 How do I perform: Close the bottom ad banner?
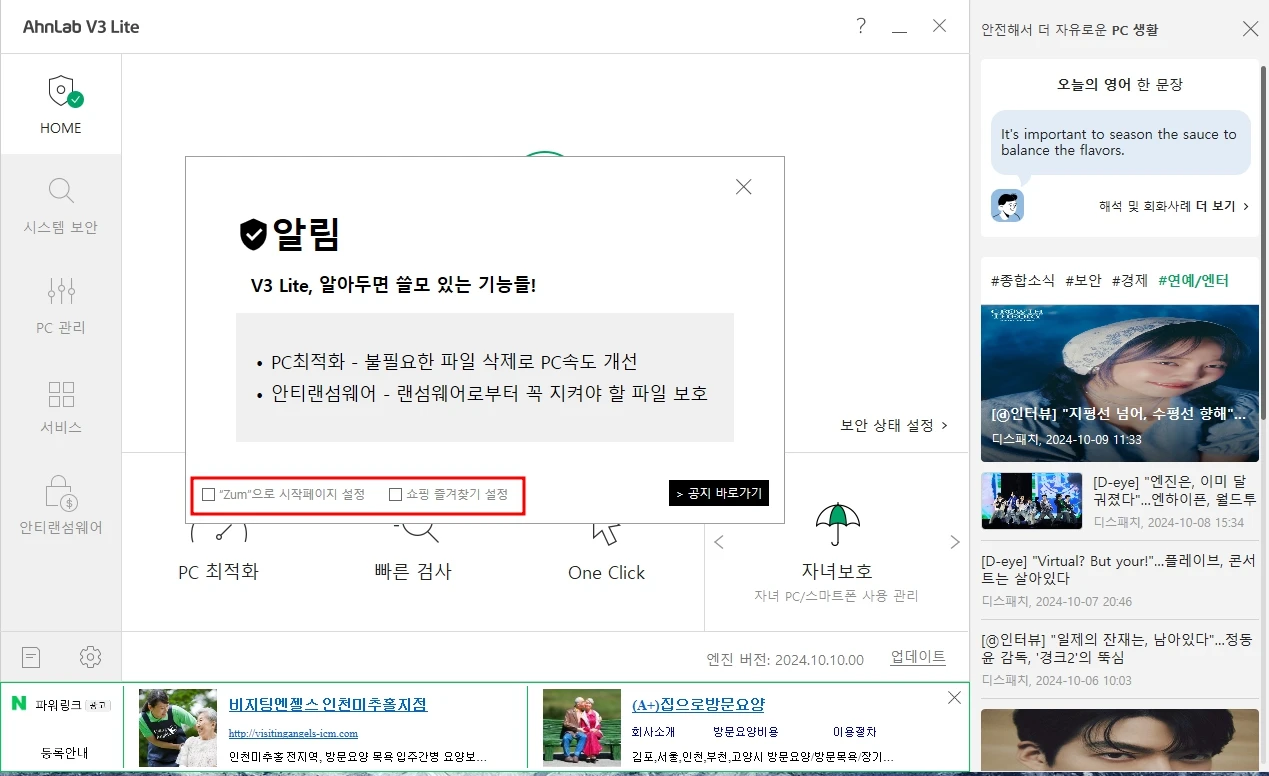click(953, 697)
